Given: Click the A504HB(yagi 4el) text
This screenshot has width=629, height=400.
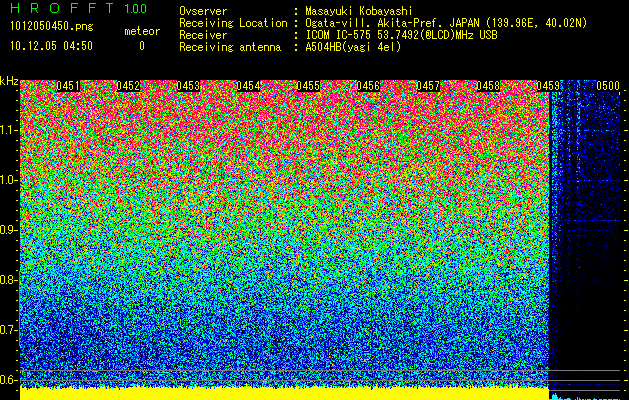Looking at the screenshot, I should pyautogui.click(x=353, y=47).
